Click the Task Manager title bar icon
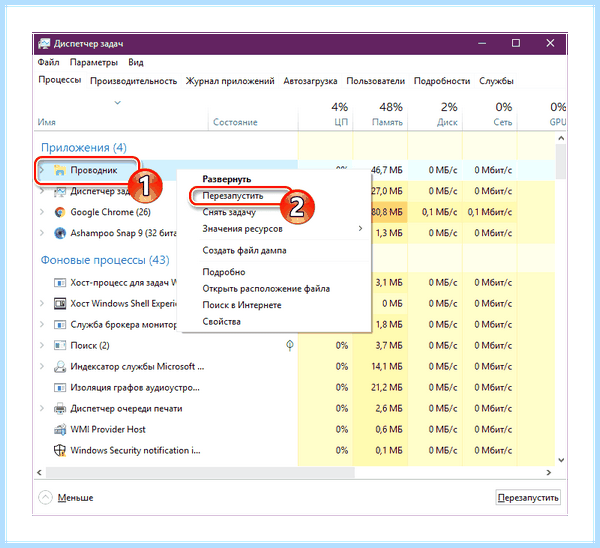The height and width of the screenshot is (548, 600). click(x=44, y=43)
